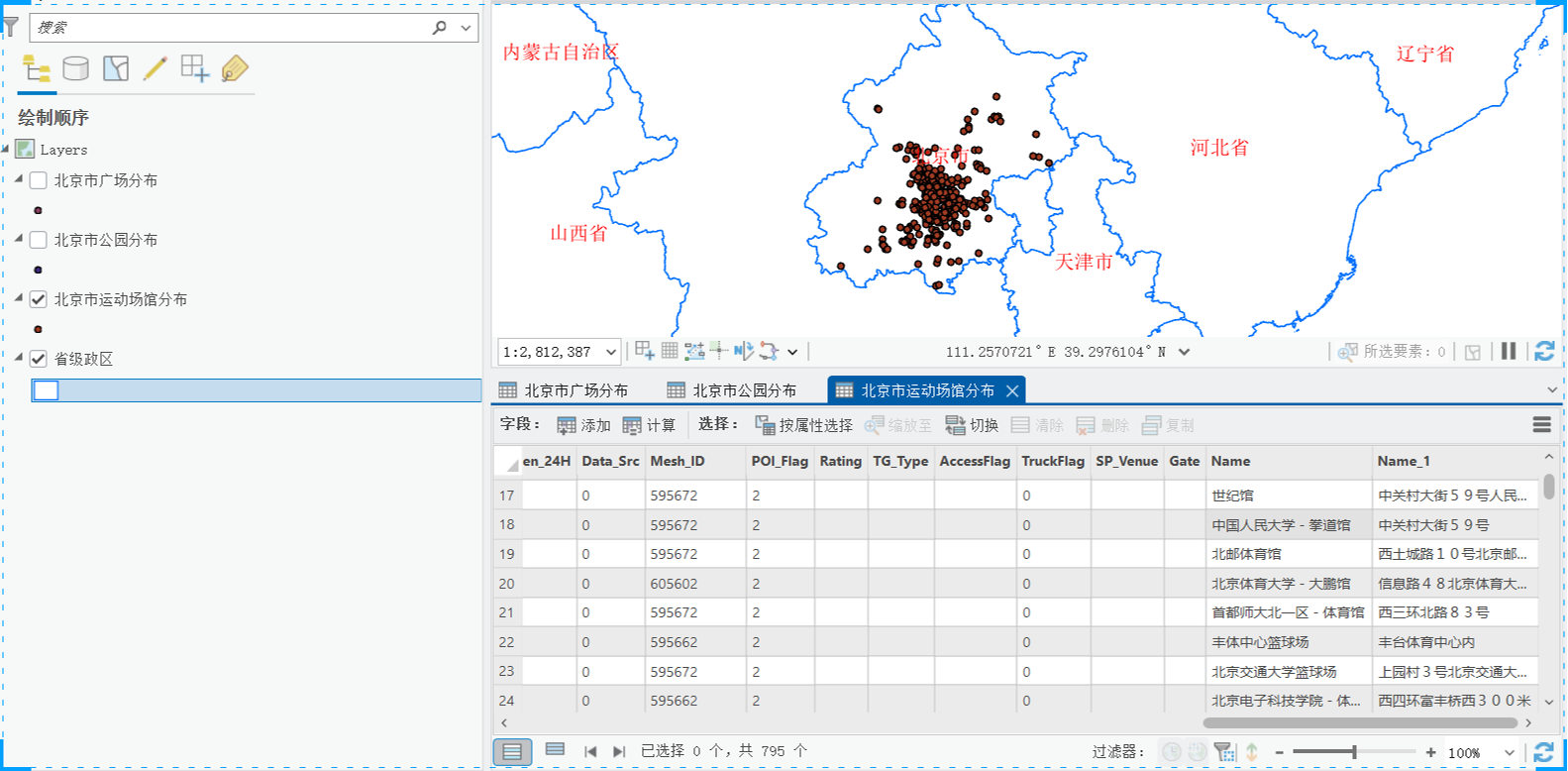Screen dimensions: 1568x771
Task: Click the filter by extent funnel icon
Action: [x=1225, y=752]
